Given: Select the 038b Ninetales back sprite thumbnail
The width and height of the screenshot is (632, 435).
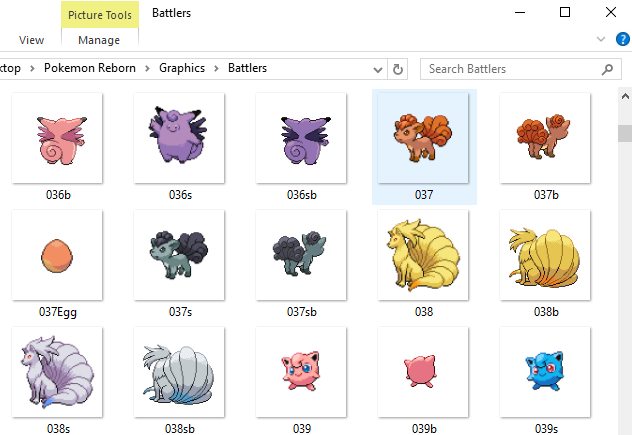Looking at the screenshot, I should (x=545, y=255).
